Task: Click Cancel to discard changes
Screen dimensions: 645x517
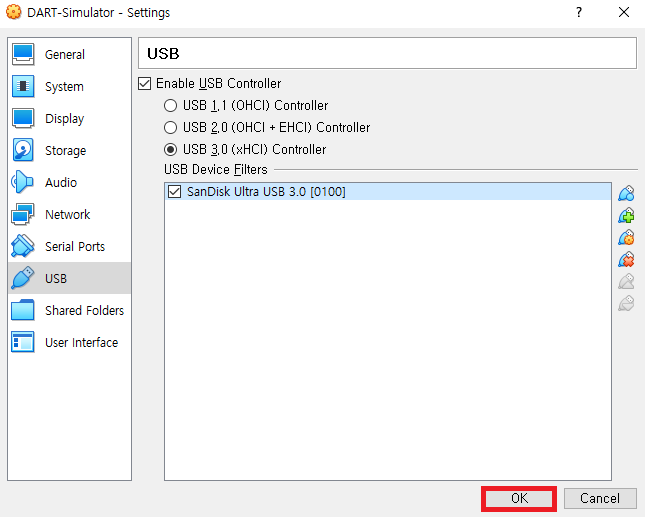Action: 599,498
